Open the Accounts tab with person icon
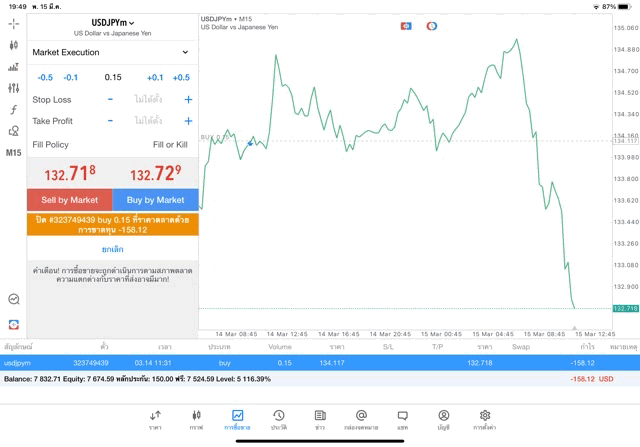Image resolution: width=640 pixels, height=447 pixels. (x=444, y=420)
